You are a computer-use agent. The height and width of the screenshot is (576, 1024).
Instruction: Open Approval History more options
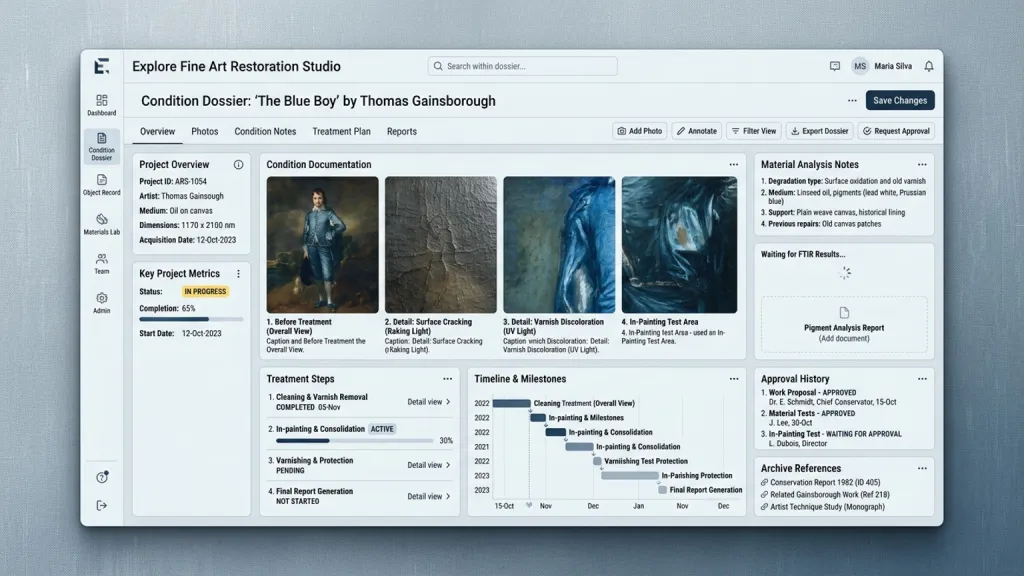coord(922,379)
